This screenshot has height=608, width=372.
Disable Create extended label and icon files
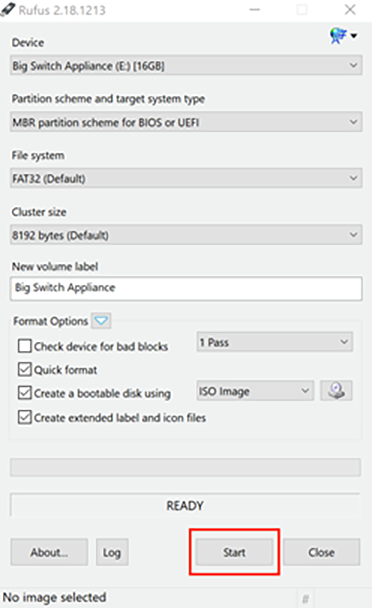[x=25, y=417]
